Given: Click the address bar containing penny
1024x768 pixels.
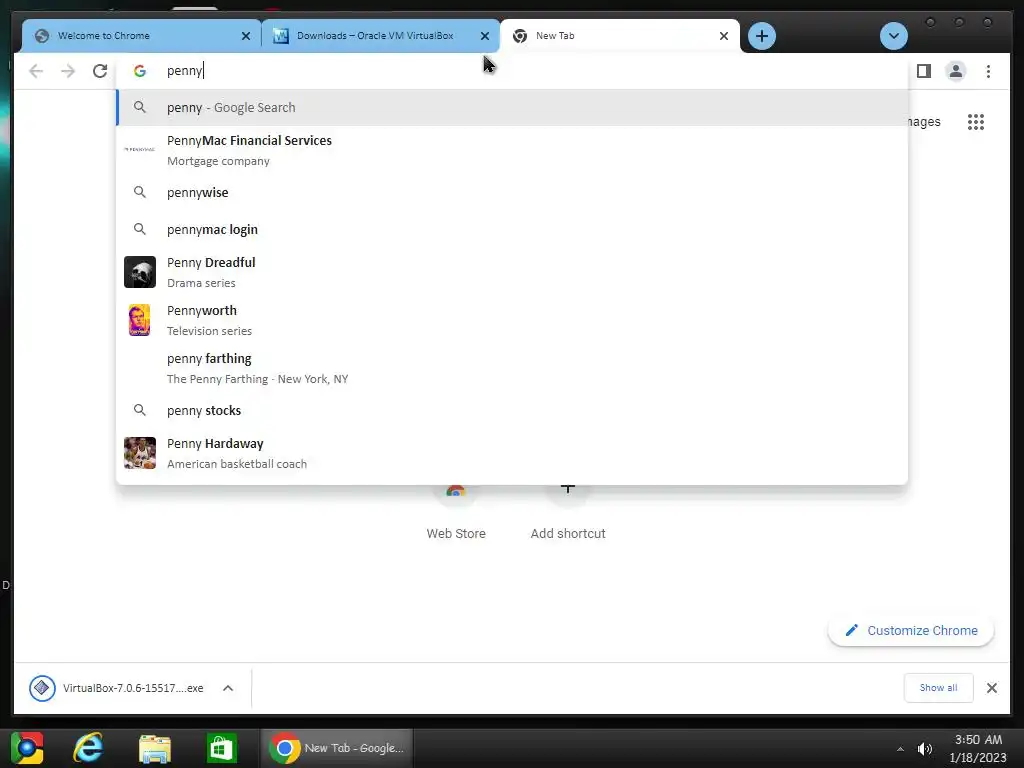Looking at the screenshot, I should click(512, 71).
